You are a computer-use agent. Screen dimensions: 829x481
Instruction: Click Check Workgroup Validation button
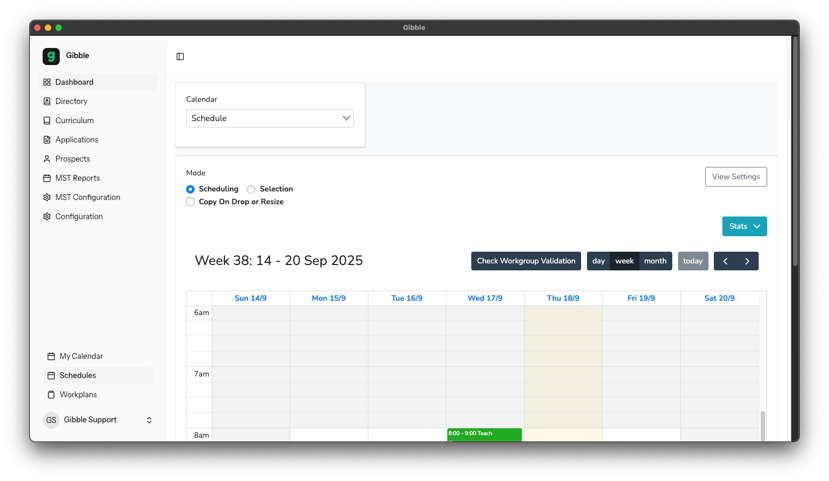pos(526,261)
